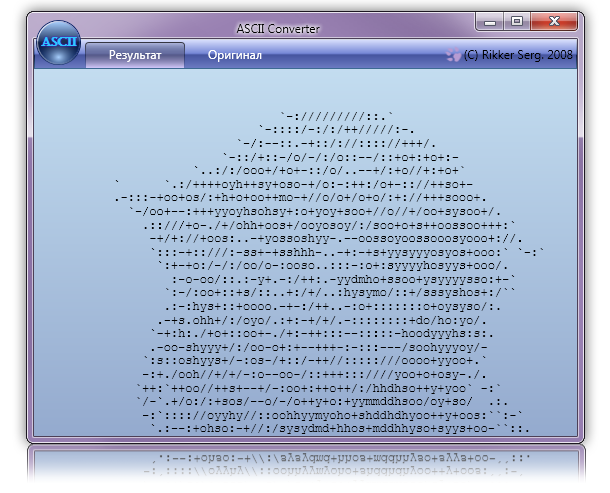Click the butterfly icon beside the copyright

tap(454, 56)
